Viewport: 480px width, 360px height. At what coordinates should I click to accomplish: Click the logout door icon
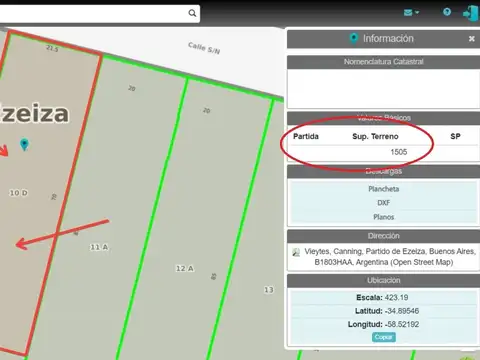(x=470, y=13)
